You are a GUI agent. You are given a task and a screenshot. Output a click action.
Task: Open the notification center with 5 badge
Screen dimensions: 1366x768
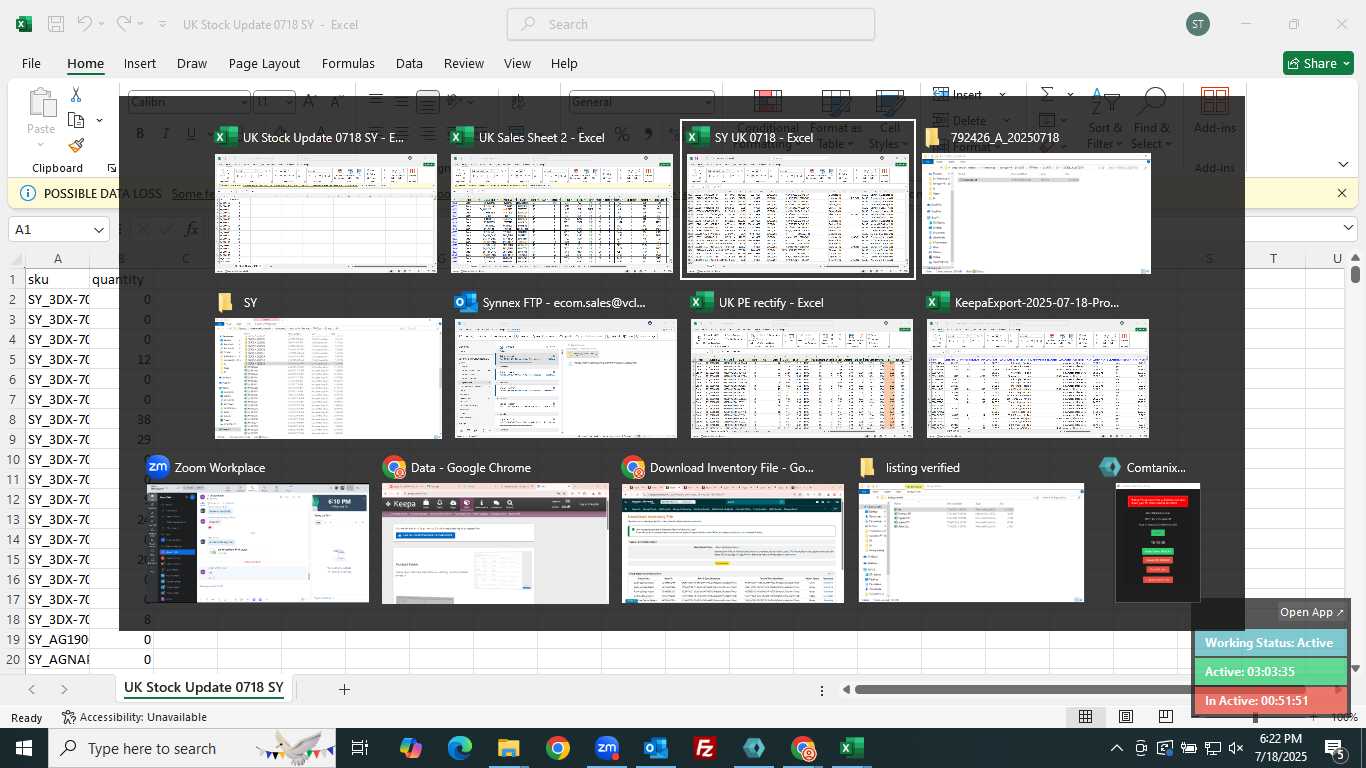1334,748
